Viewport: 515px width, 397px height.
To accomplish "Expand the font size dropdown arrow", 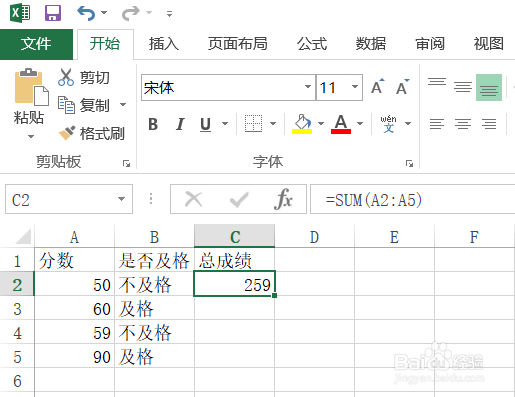I will pos(355,87).
